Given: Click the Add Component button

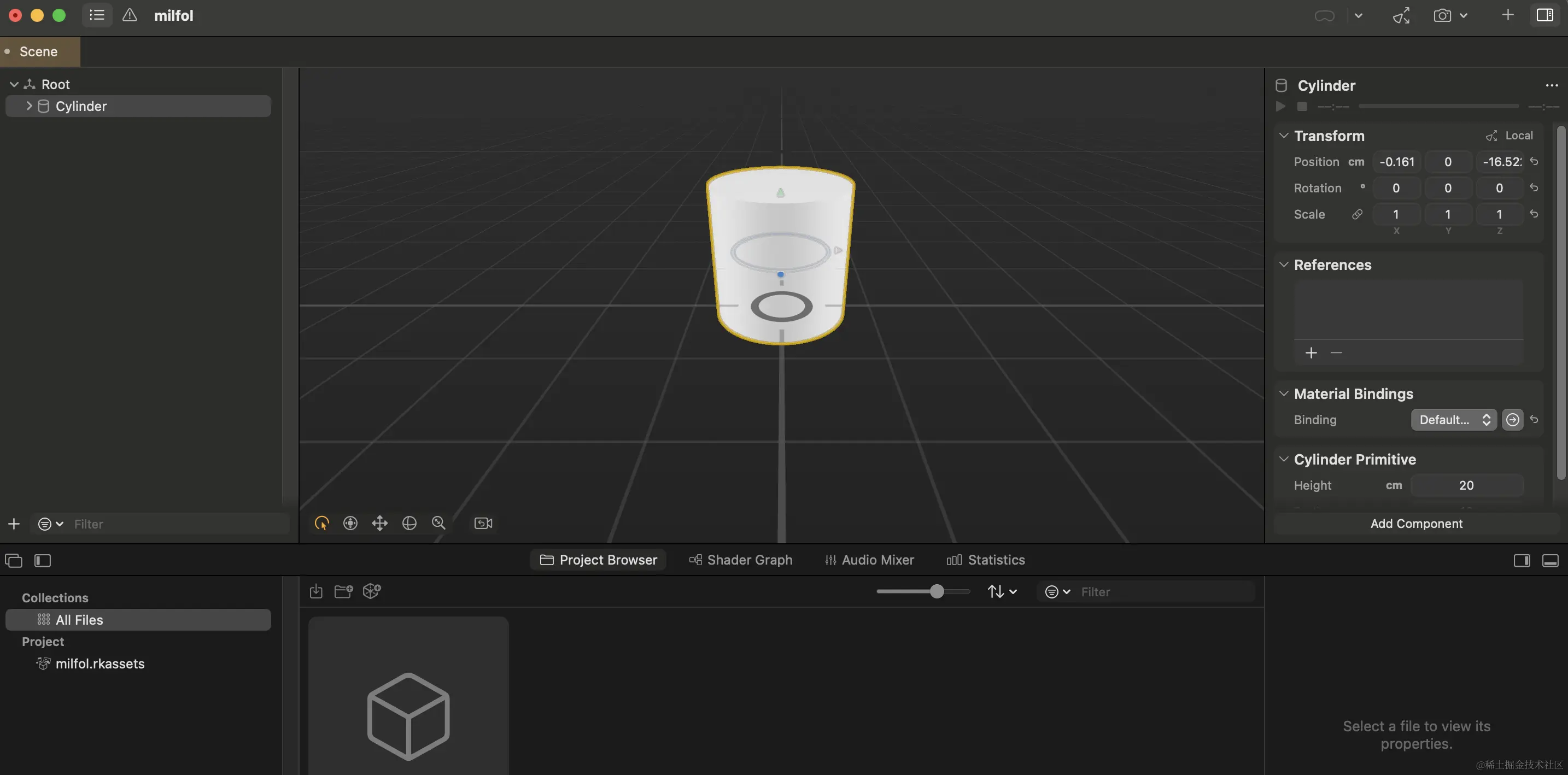Looking at the screenshot, I should click(x=1416, y=524).
